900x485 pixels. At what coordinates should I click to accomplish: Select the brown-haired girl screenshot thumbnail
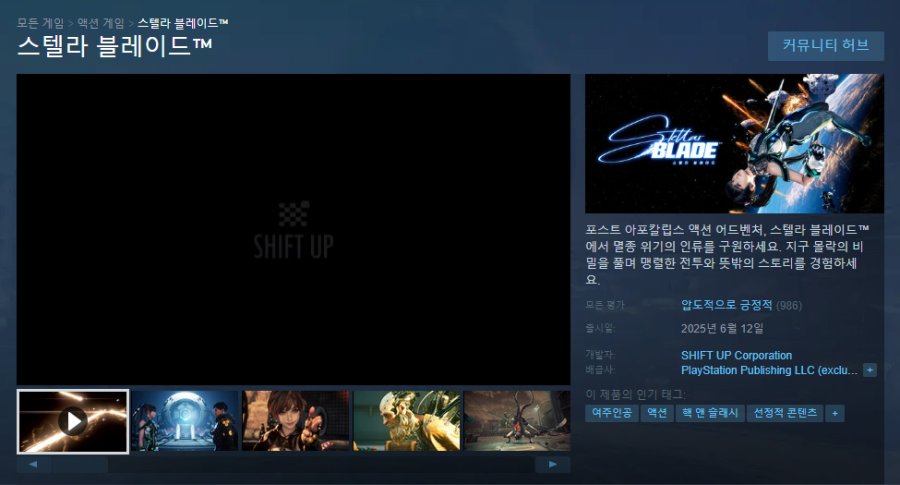coord(296,421)
